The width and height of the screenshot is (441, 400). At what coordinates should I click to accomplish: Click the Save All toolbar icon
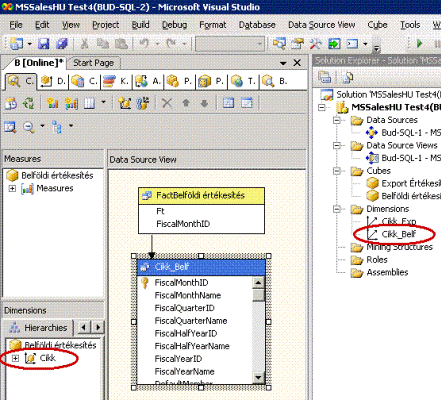(x=62, y=43)
